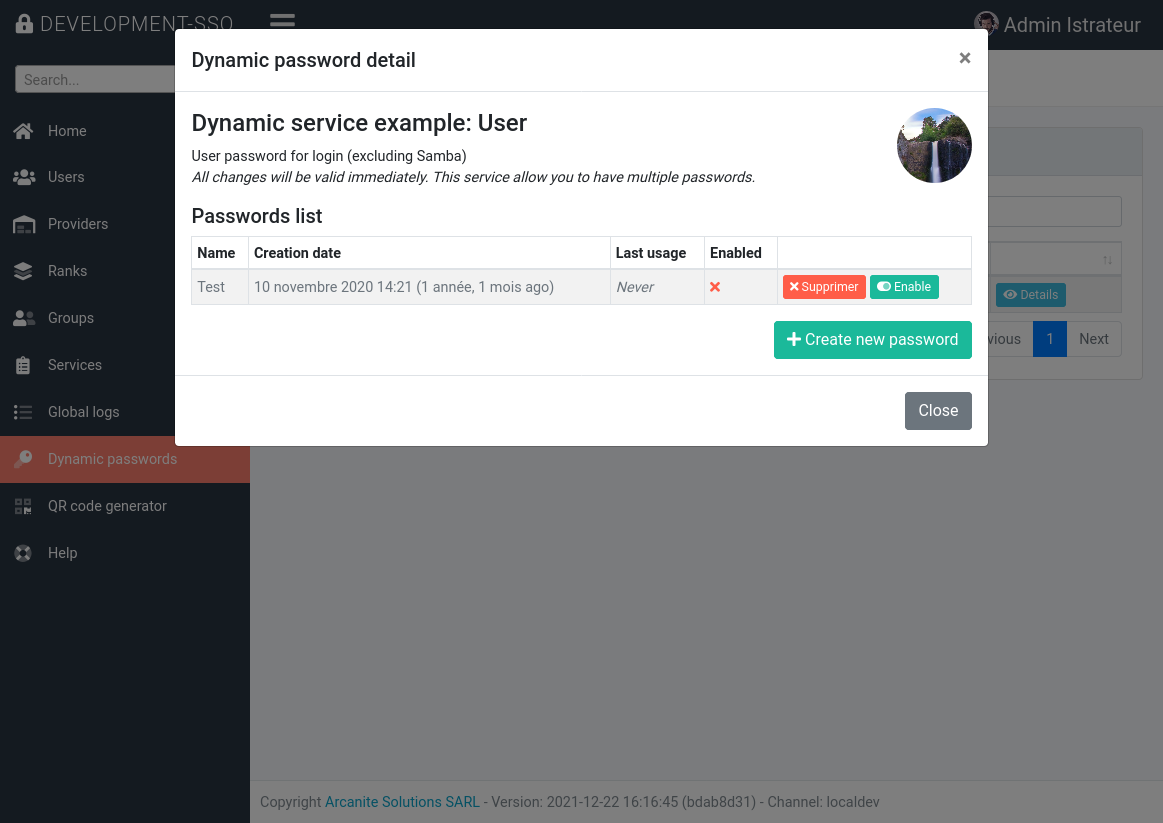Screen dimensions: 1163x823
Task: Enable the Test password
Action: (x=904, y=287)
